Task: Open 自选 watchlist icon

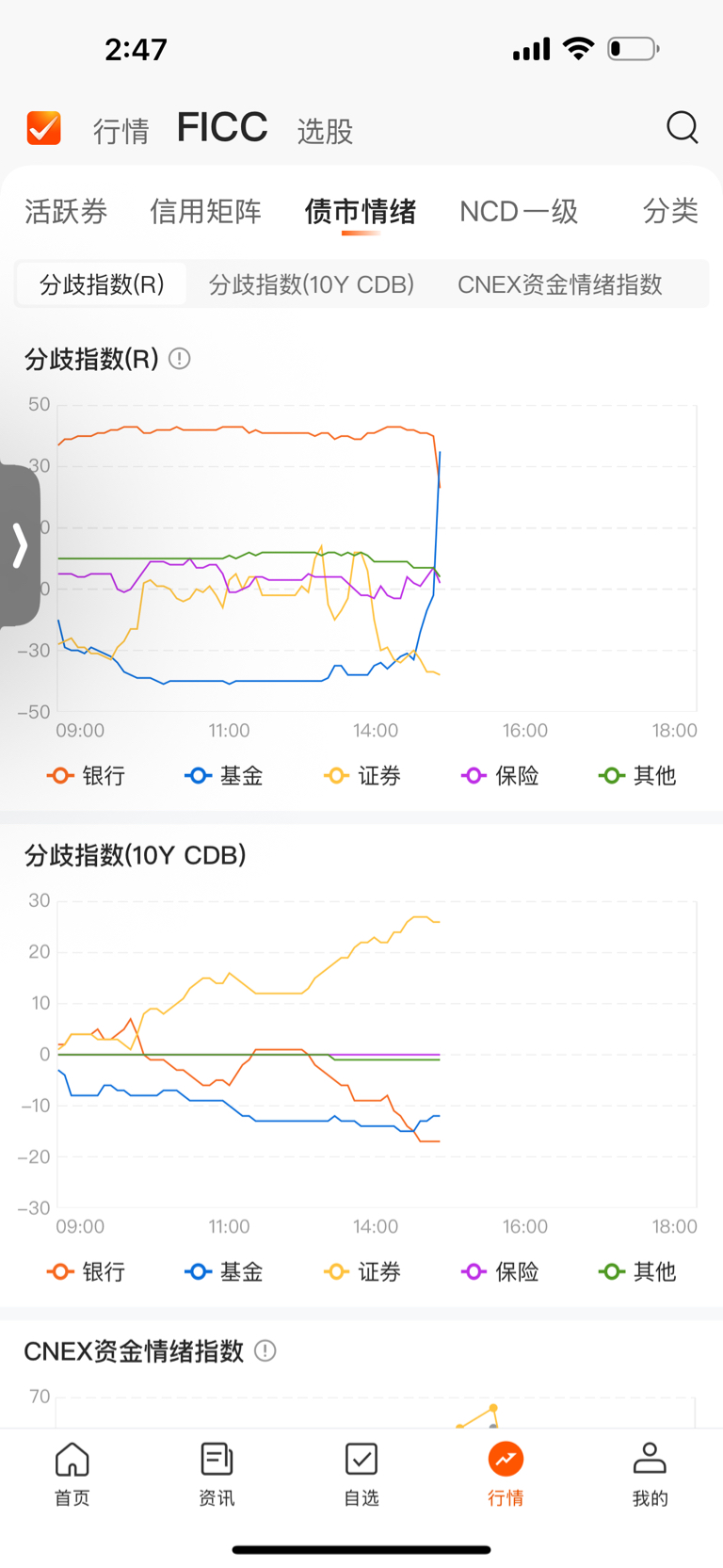Action: pyautogui.click(x=361, y=1474)
